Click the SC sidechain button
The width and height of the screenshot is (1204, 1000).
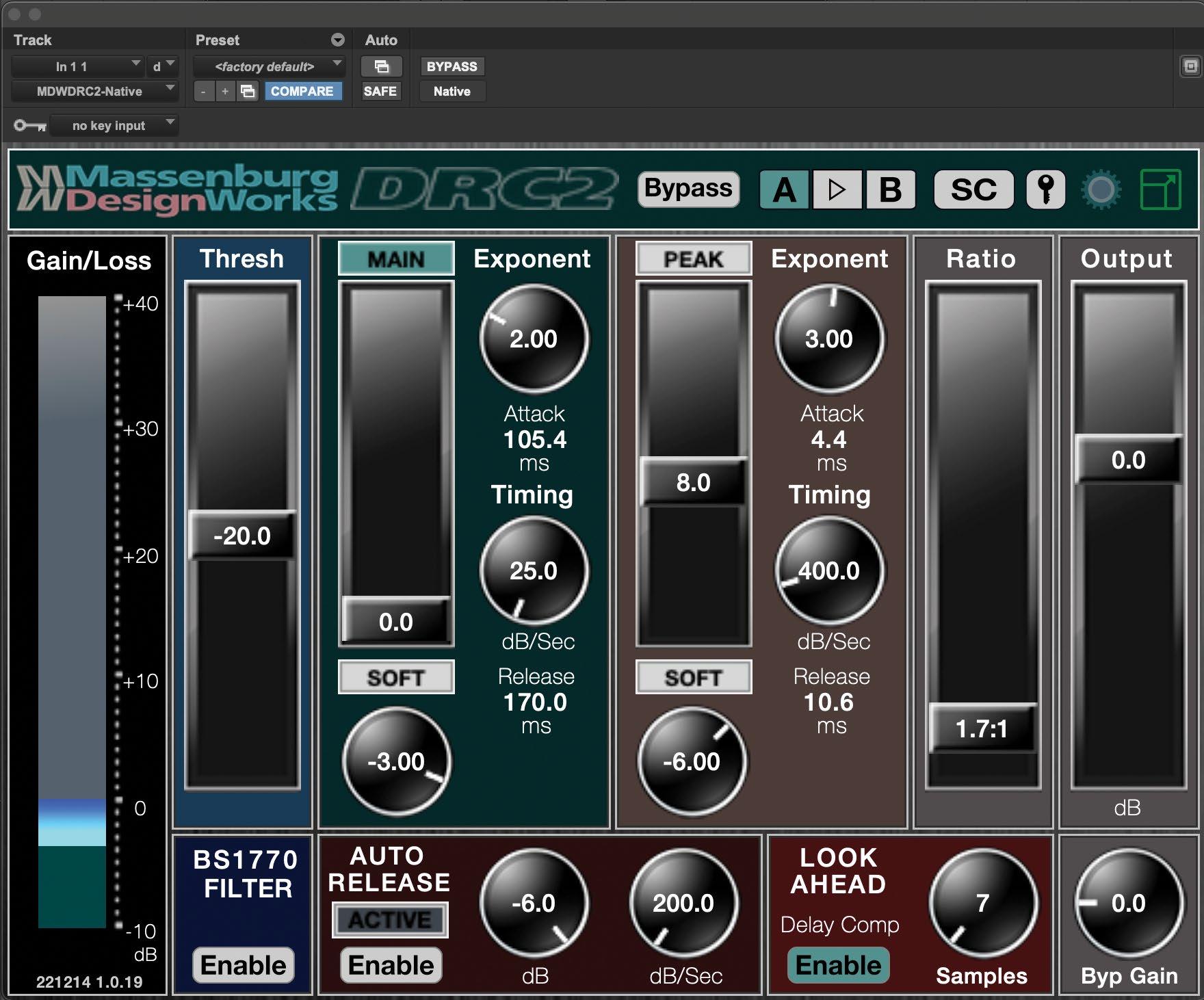973,189
